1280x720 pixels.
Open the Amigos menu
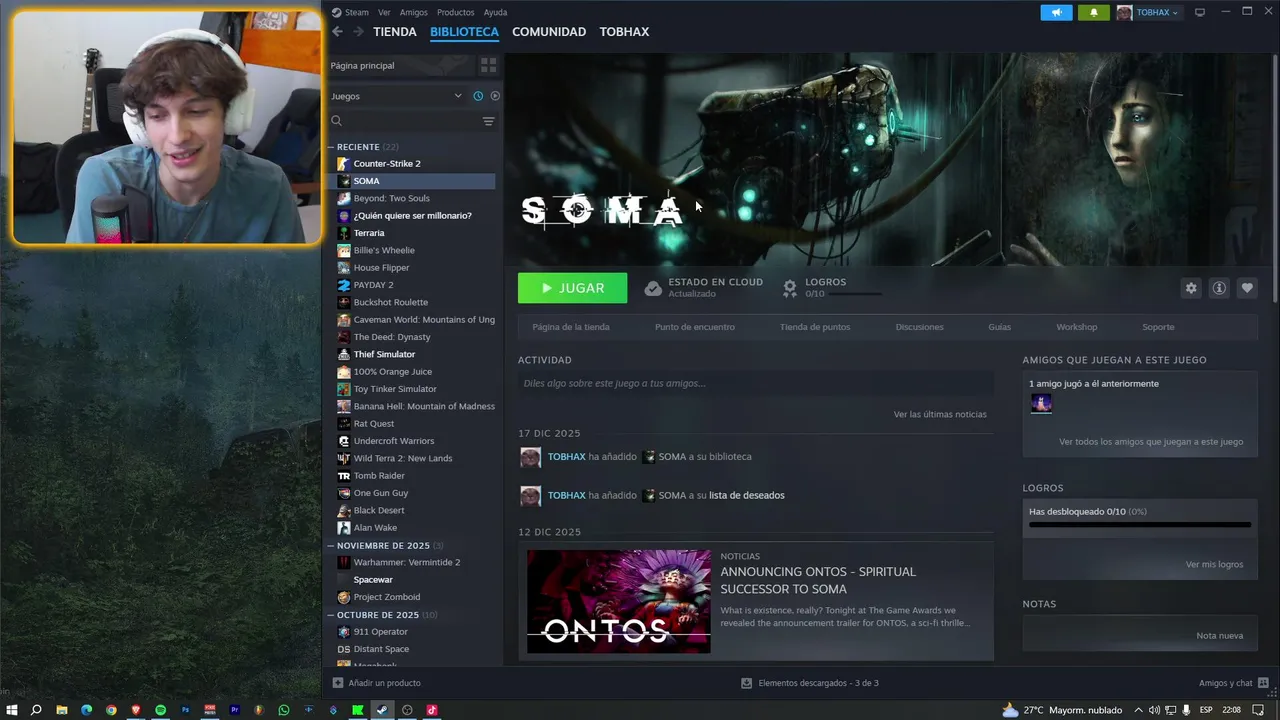pos(413,12)
